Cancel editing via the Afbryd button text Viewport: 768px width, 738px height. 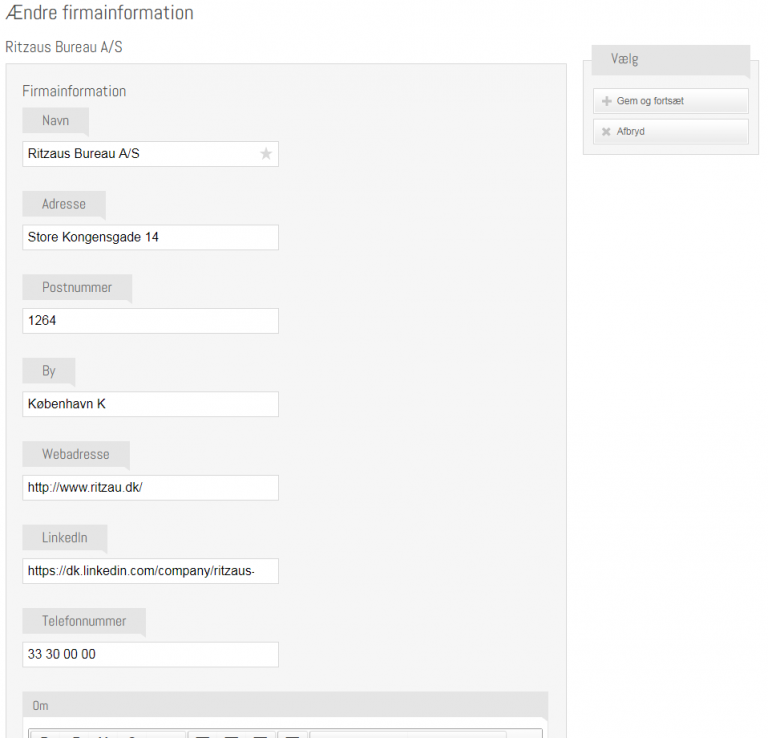click(631, 131)
